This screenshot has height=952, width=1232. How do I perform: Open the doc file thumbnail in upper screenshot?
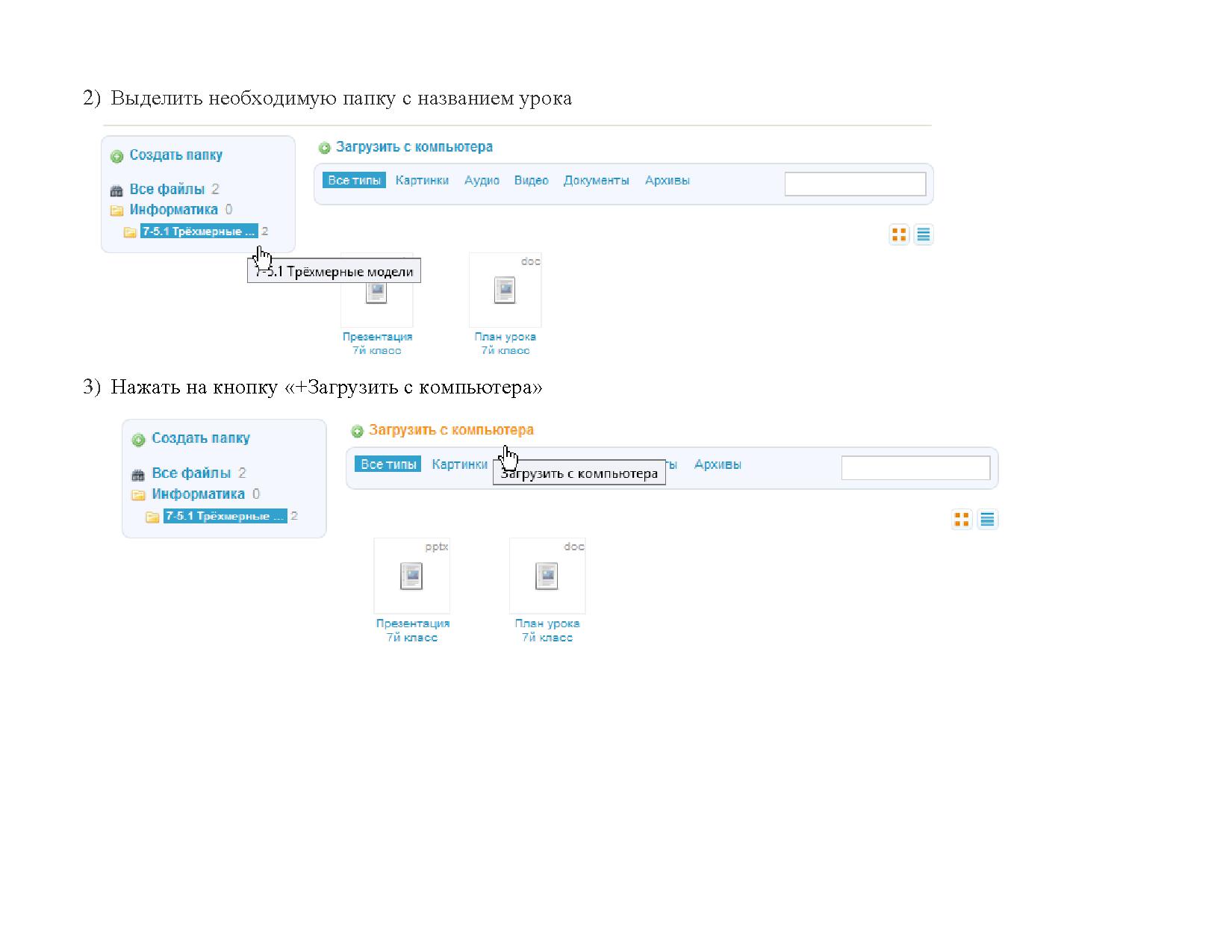(505, 290)
